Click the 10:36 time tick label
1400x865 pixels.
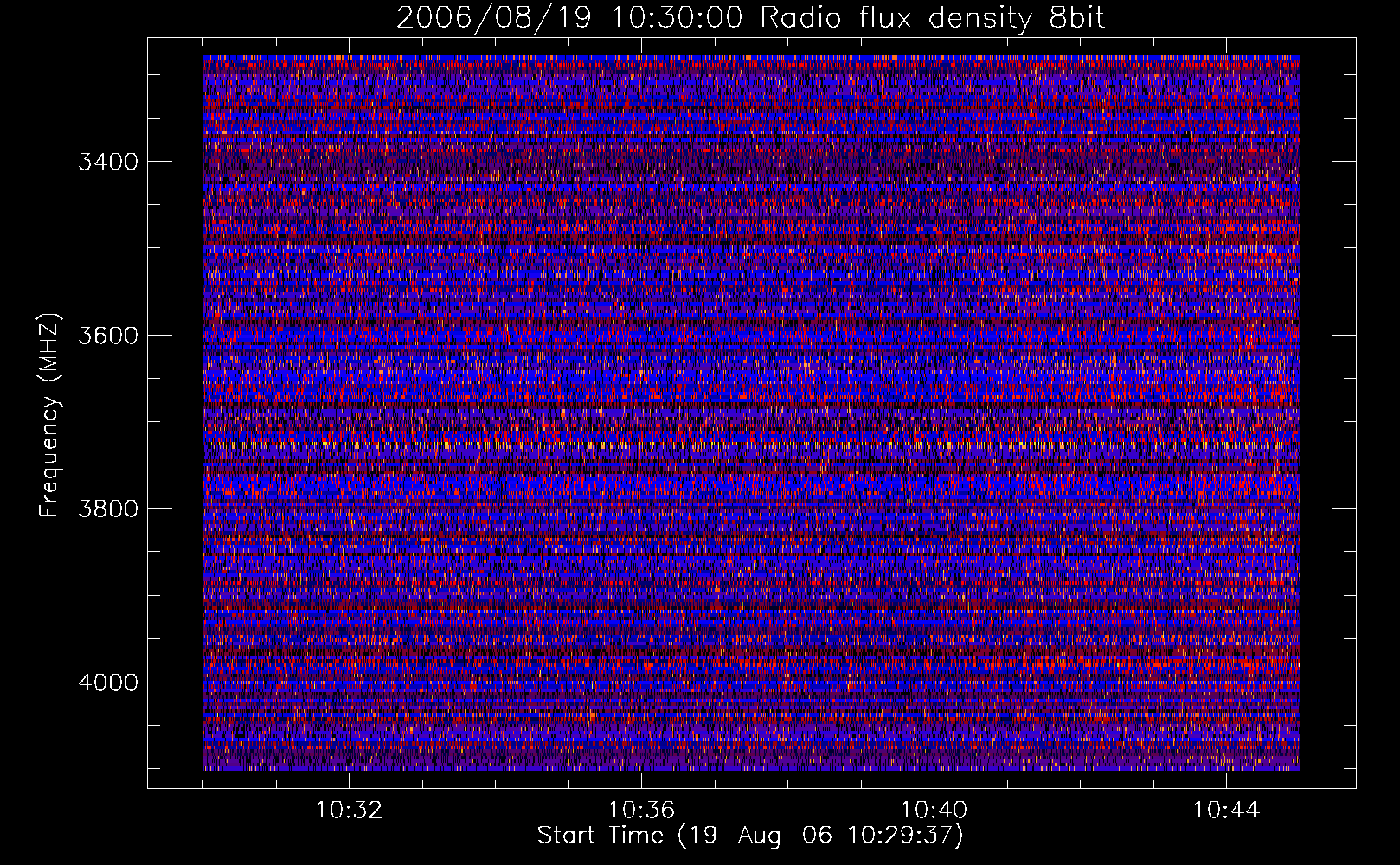pos(641,810)
